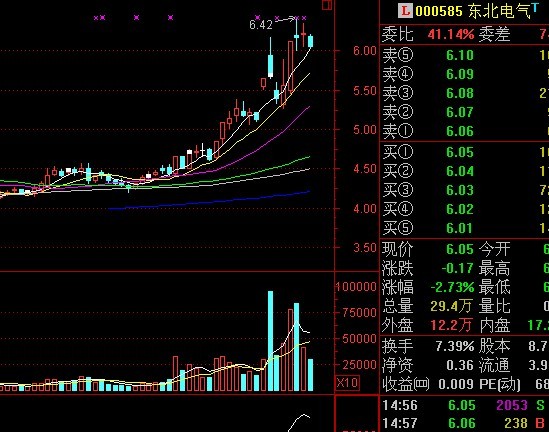This screenshot has width=549, height=432.
Task: Select the 买① bid price 6.05
Action: (460, 152)
